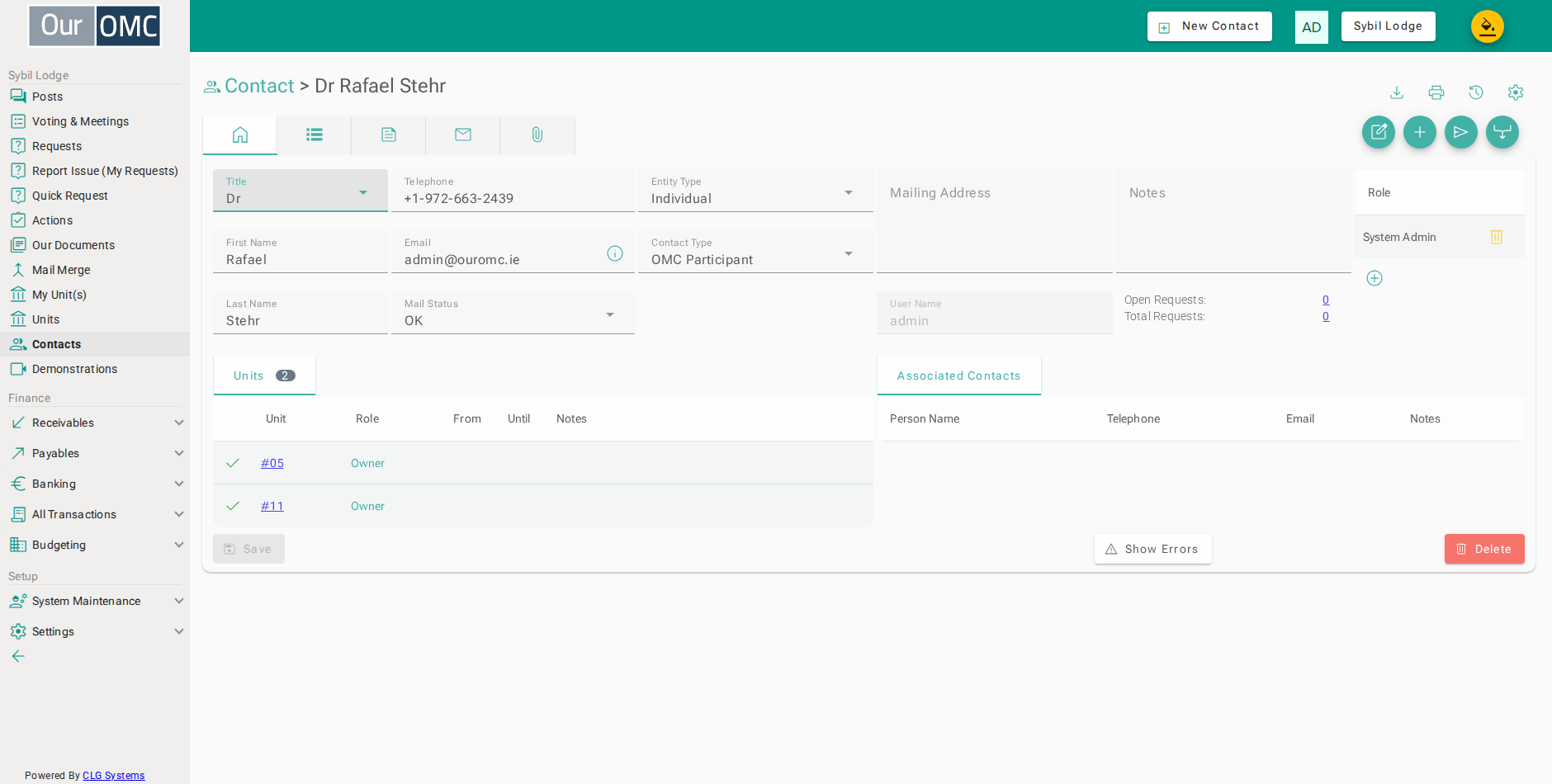Click the First Name field

300,252
